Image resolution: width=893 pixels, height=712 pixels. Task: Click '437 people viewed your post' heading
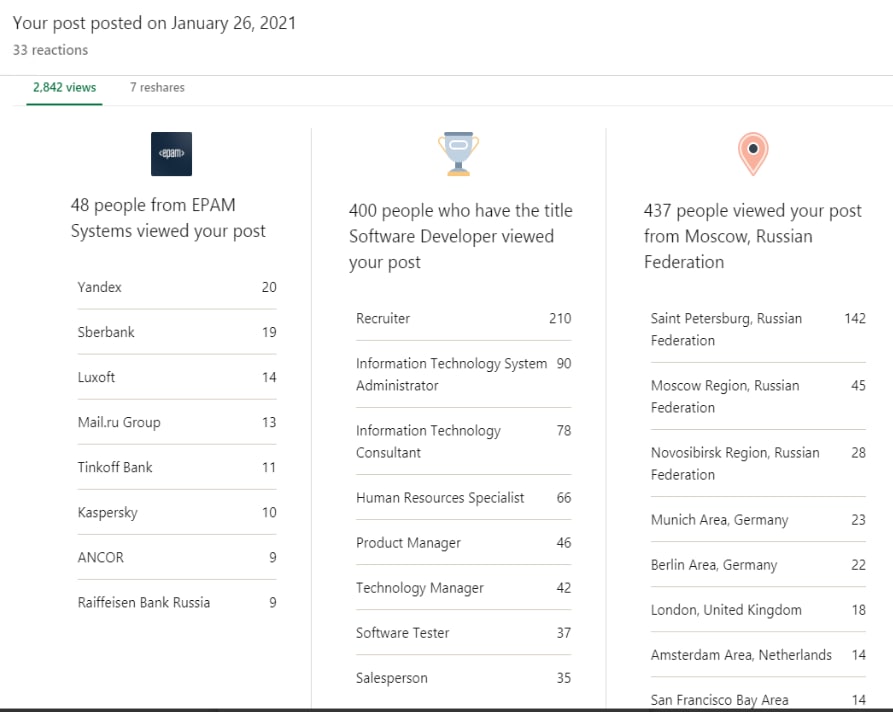[x=753, y=236]
